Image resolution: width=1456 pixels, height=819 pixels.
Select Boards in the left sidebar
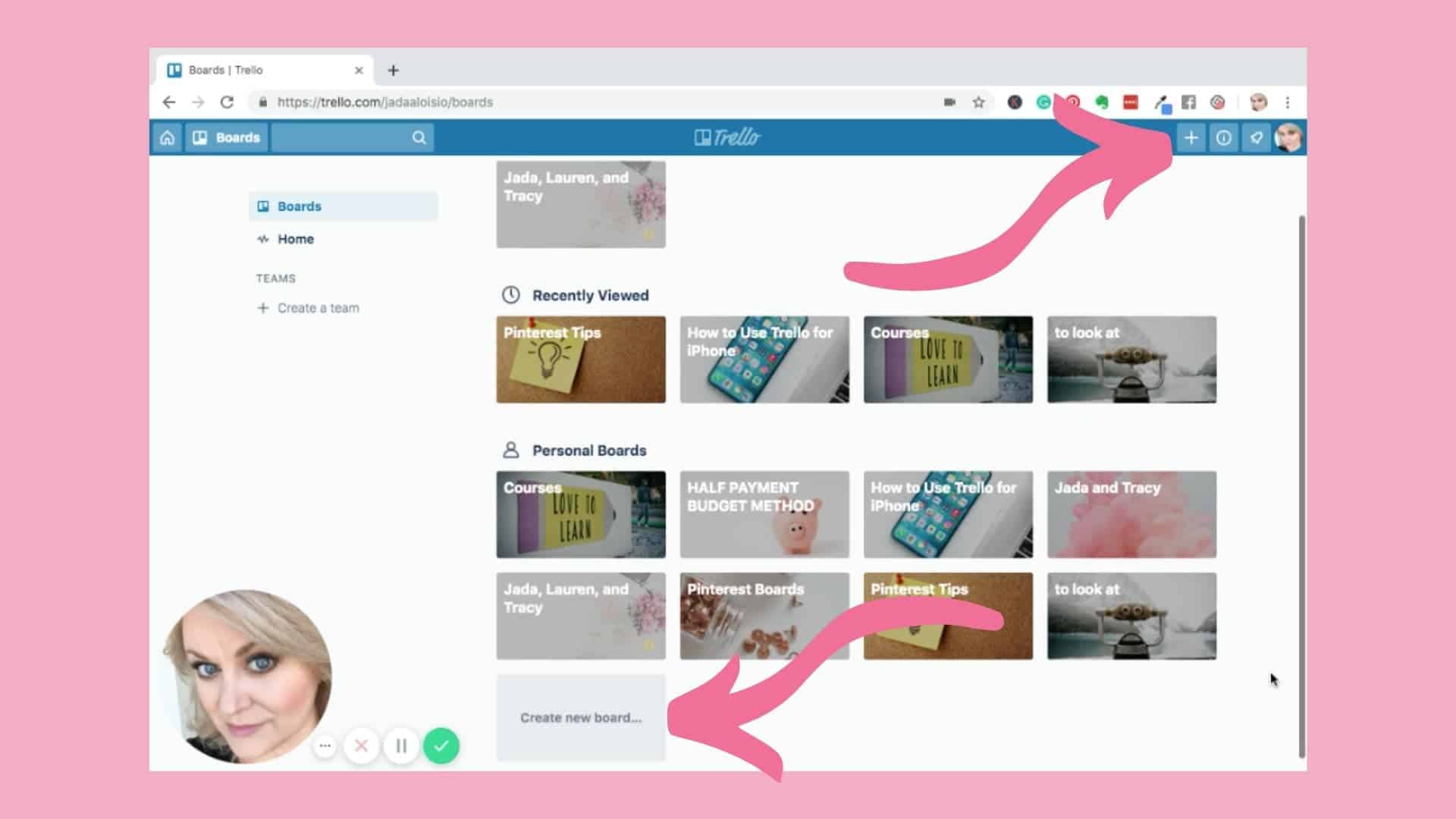coord(344,206)
